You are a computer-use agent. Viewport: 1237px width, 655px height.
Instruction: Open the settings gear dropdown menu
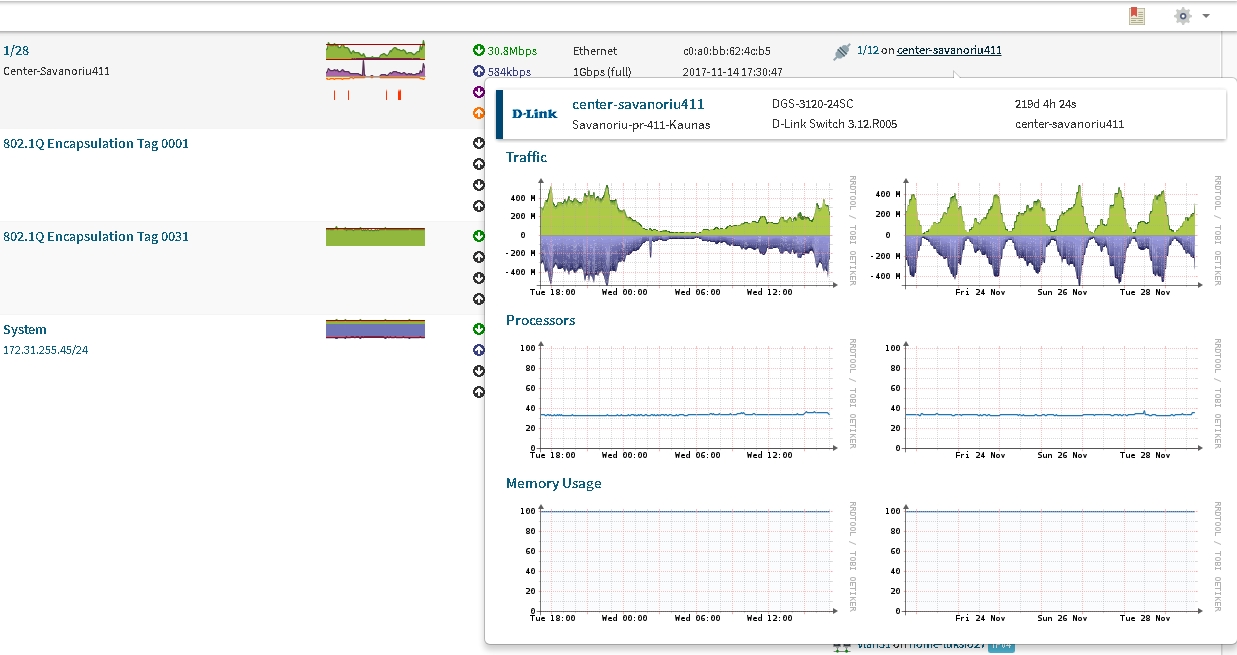1191,16
